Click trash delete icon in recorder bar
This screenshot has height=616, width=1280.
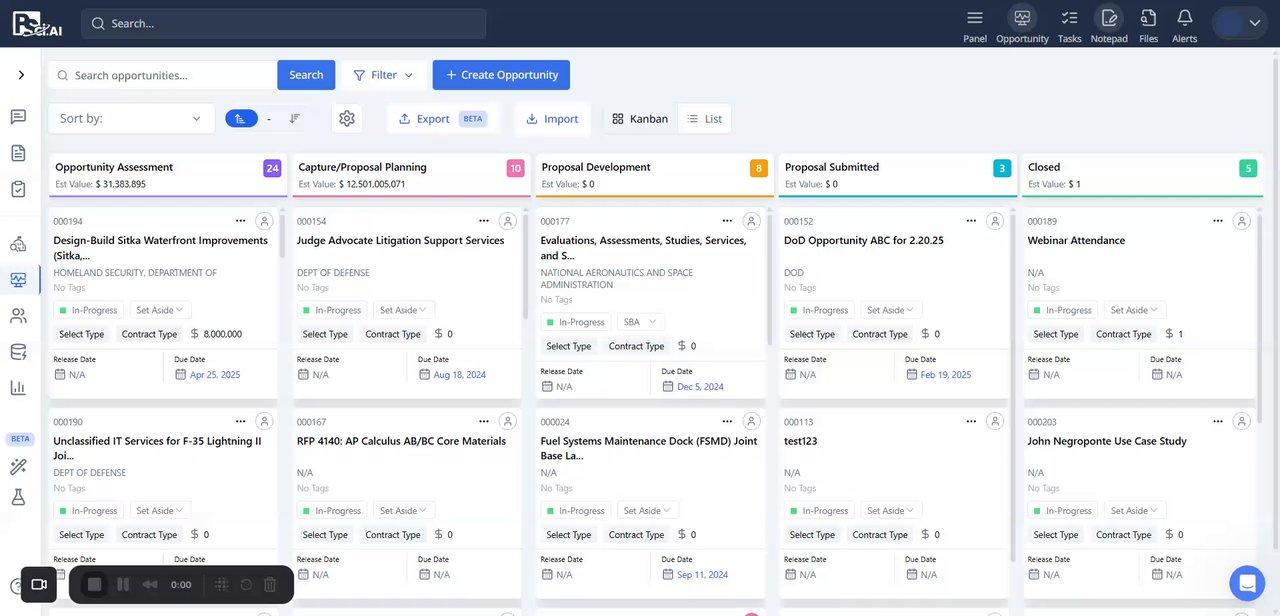coord(270,584)
